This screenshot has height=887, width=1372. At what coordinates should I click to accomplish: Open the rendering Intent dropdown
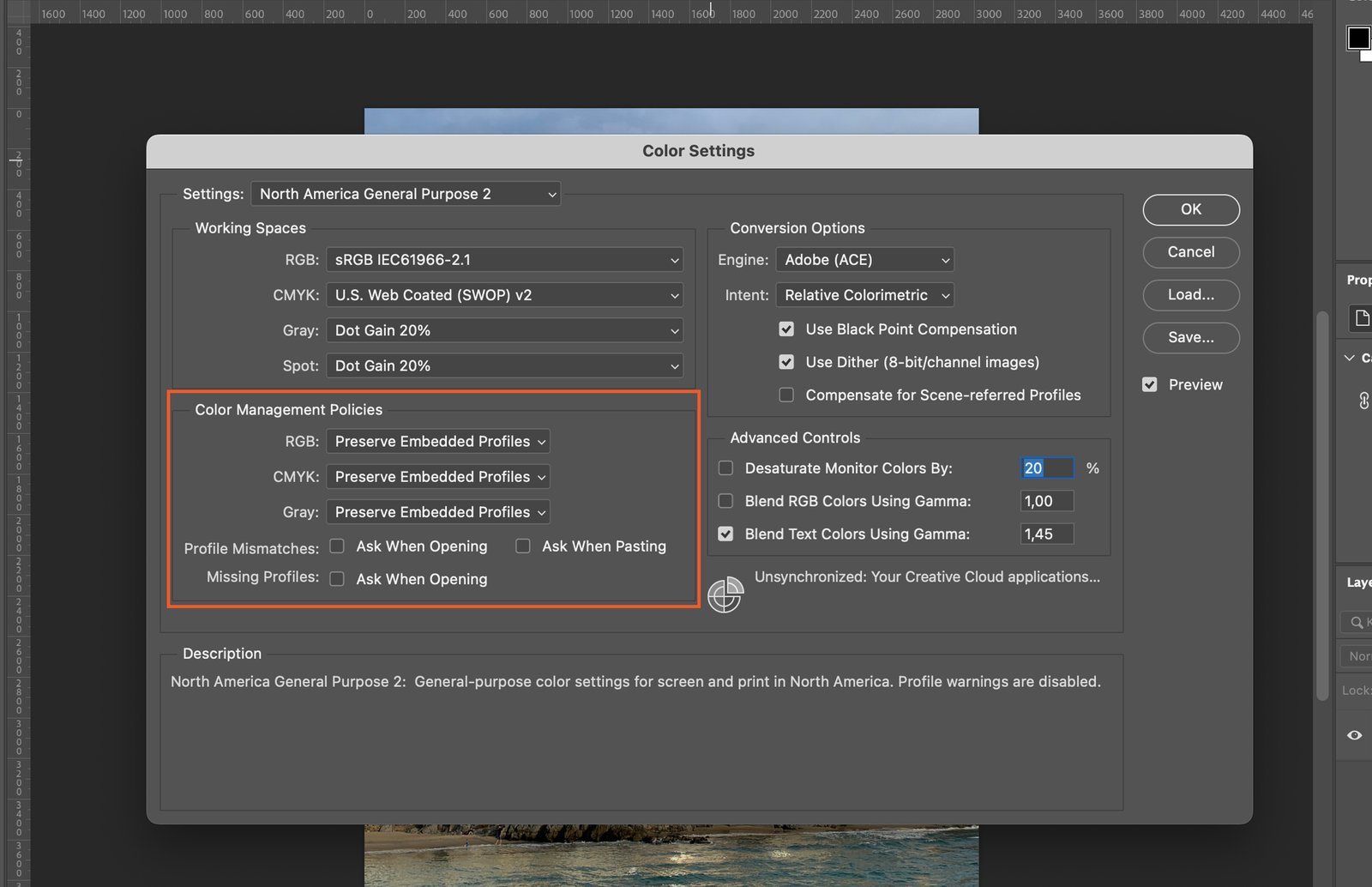(864, 295)
